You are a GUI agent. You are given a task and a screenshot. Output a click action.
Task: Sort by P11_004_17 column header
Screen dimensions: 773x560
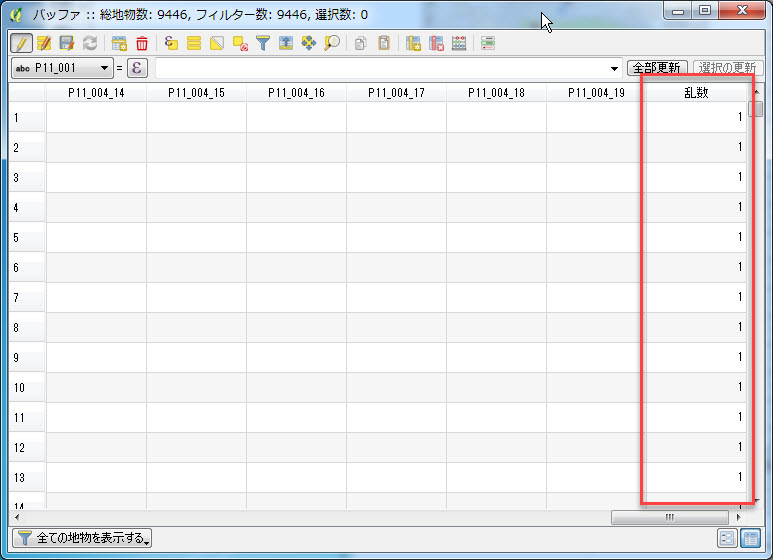click(396, 93)
